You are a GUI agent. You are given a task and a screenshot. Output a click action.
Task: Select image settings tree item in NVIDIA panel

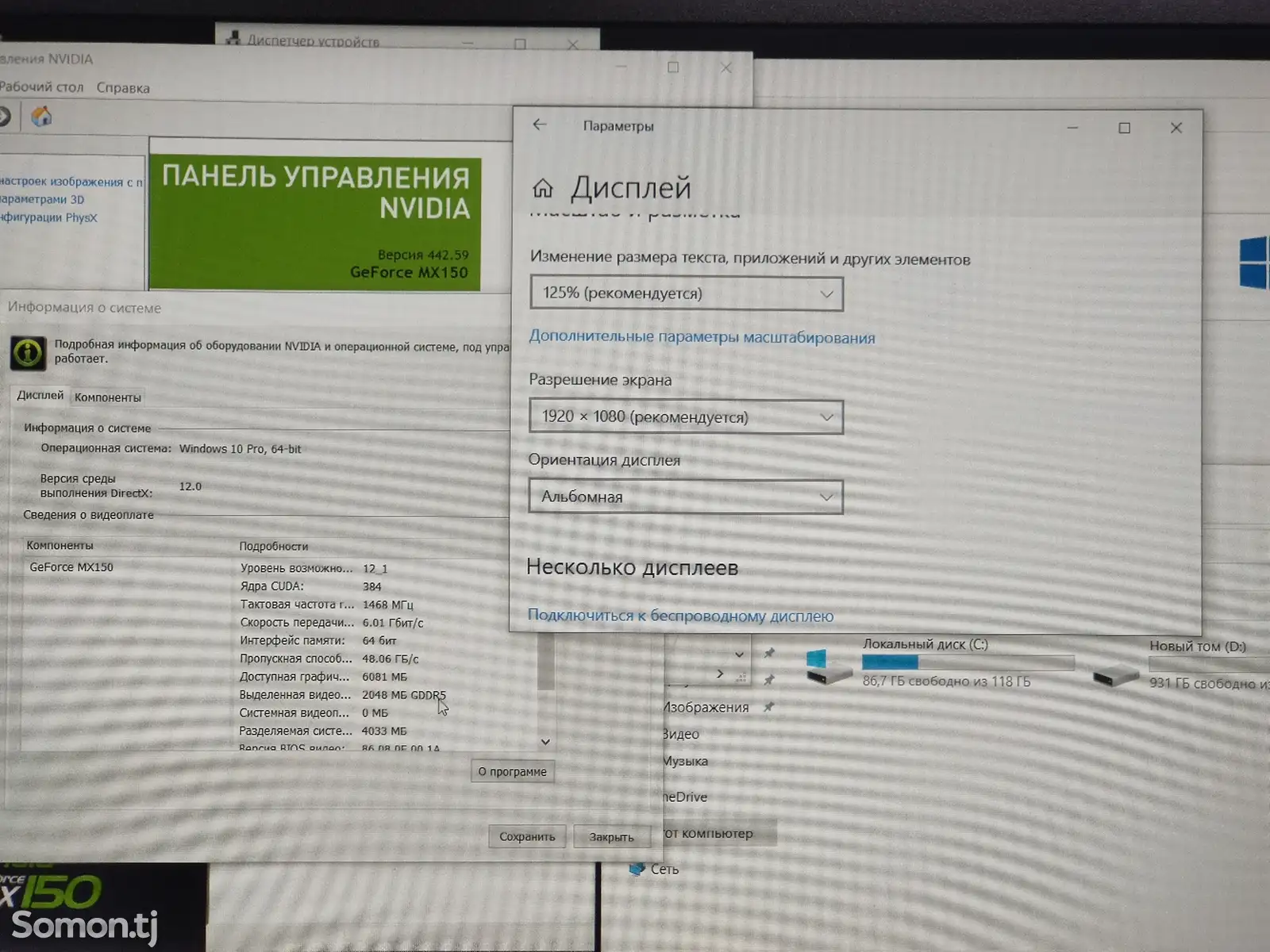point(71,182)
